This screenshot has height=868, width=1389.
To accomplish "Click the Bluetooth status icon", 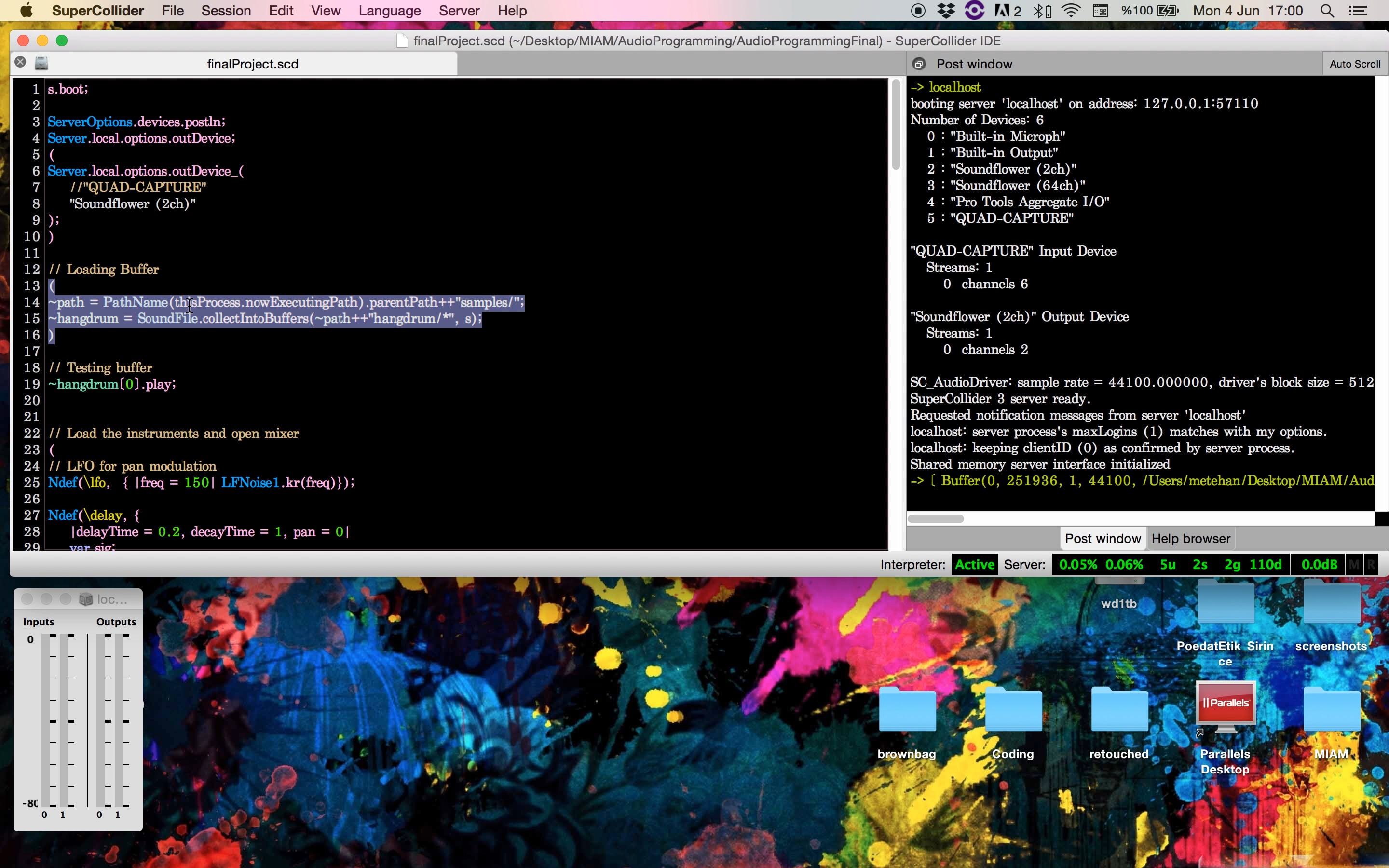I will coord(1042,10).
